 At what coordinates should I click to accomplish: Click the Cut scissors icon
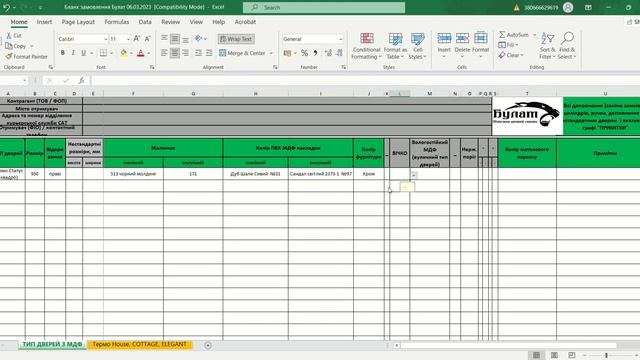[9, 36]
